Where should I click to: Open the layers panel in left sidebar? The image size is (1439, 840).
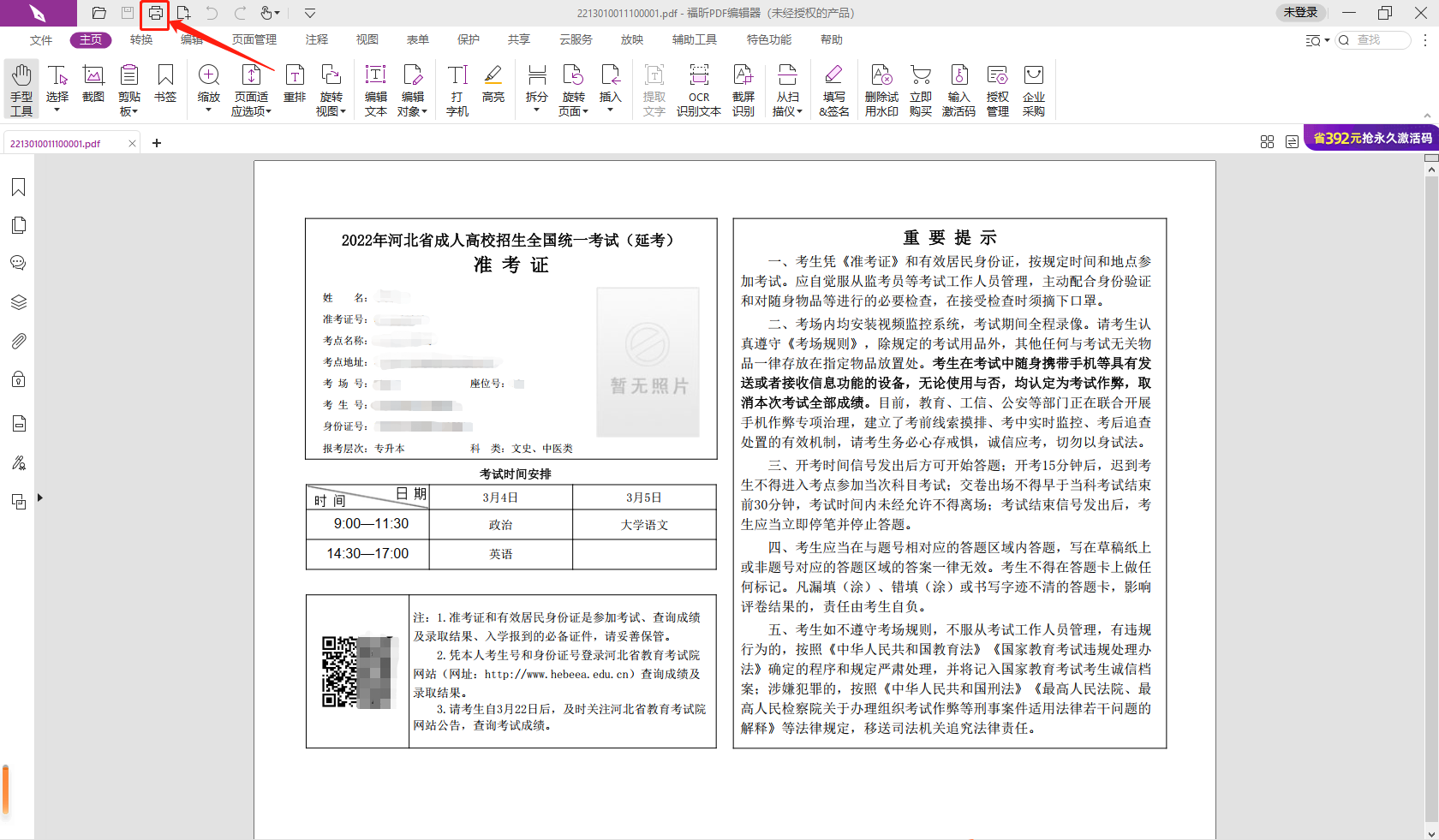pyautogui.click(x=18, y=302)
